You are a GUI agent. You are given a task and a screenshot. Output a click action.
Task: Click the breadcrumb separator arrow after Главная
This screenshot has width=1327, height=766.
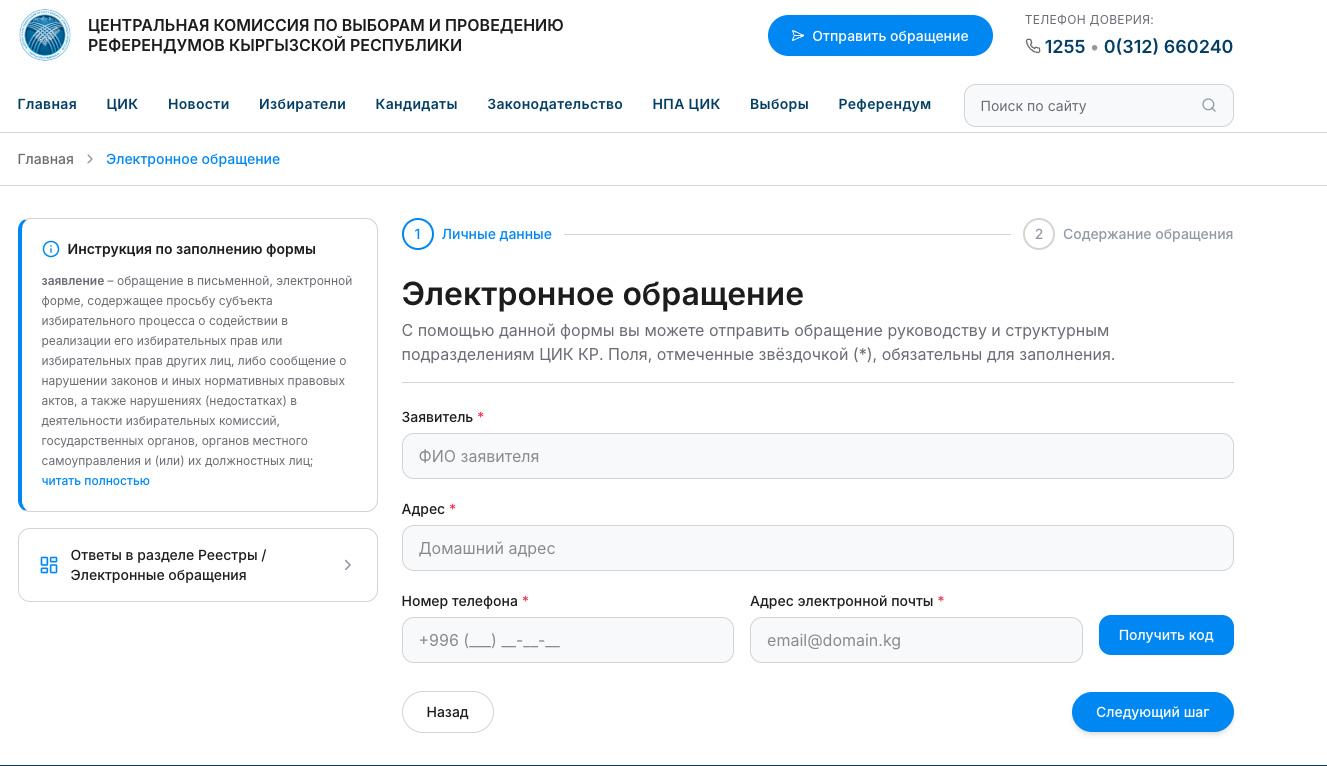click(x=90, y=159)
